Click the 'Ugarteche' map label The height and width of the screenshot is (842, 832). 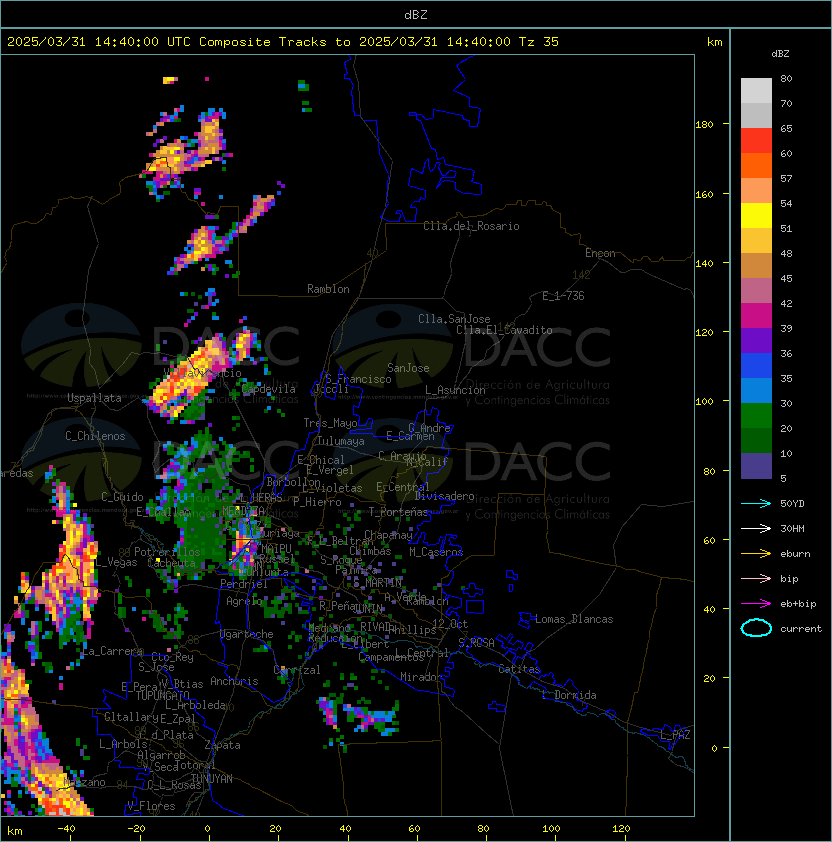(x=247, y=634)
